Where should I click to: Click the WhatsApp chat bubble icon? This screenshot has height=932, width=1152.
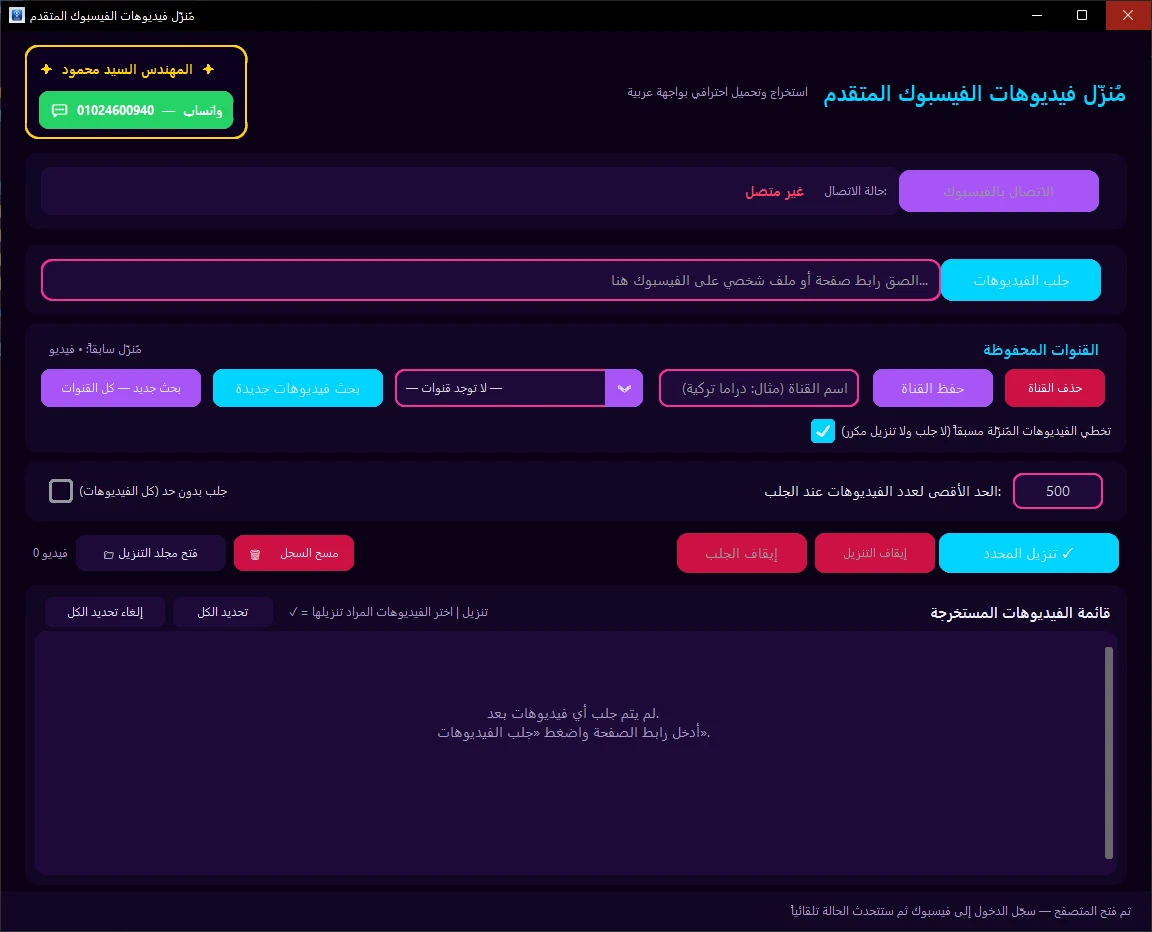[60, 110]
